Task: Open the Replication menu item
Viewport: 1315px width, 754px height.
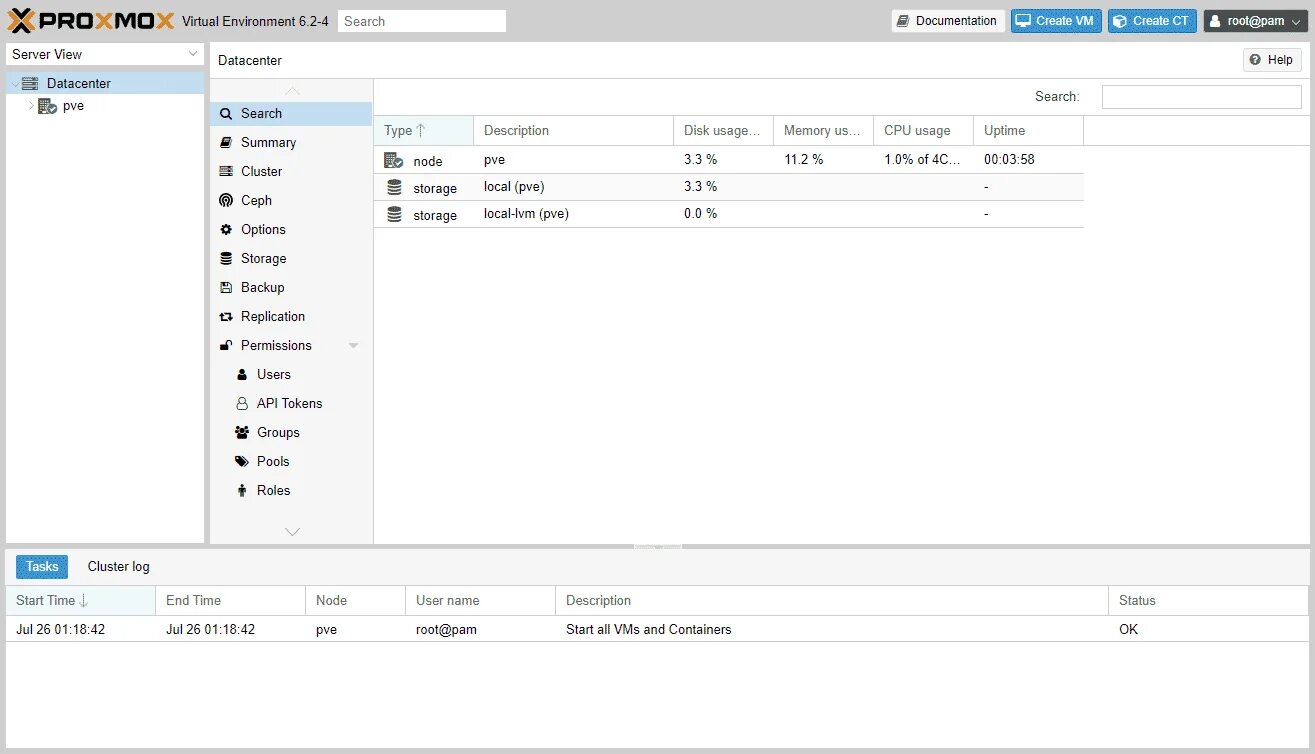Action: (x=291, y=317)
